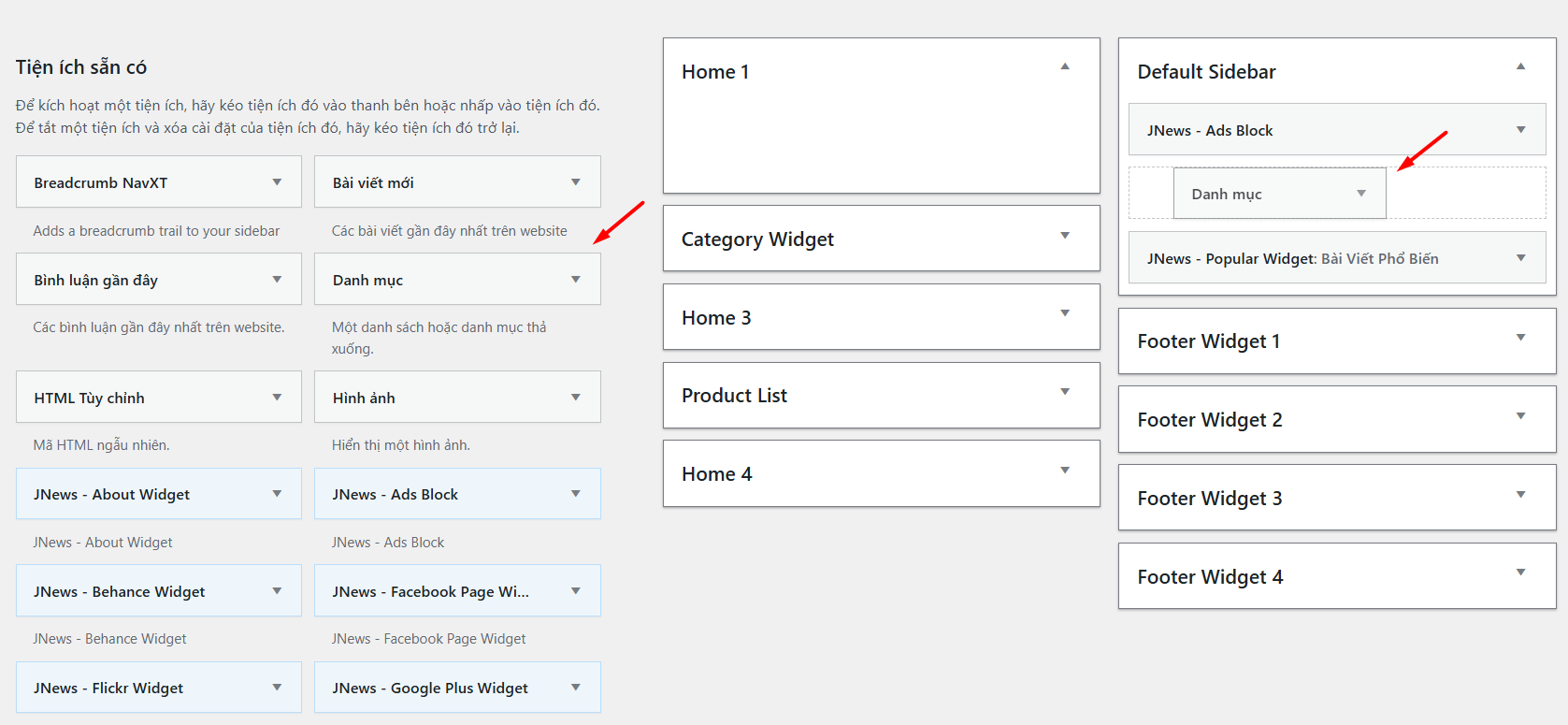Open the Footer Widget 1 heading
This screenshot has height=725, width=1568.
tap(1209, 341)
